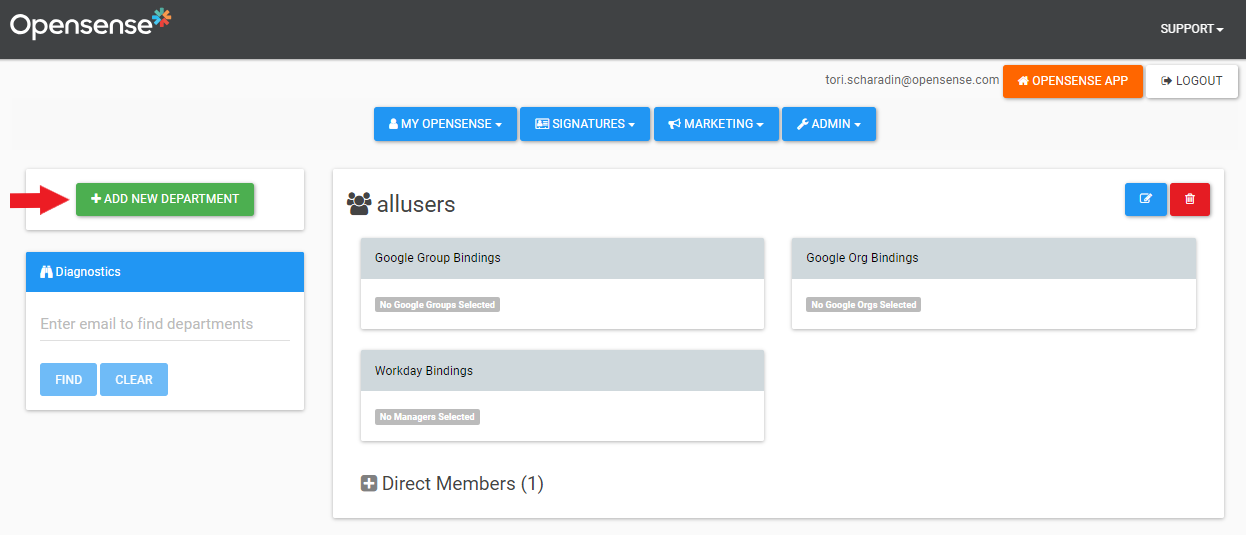The width and height of the screenshot is (1246, 535).
Task: Click ADD NEW DEPARTMENT button
Action: [x=165, y=199]
